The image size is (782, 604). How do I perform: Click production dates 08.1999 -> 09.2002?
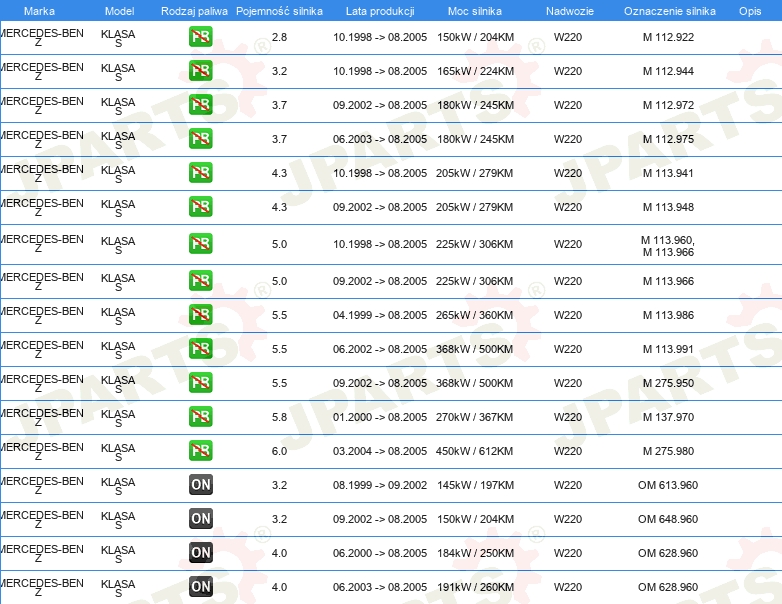click(x=380, y=485)
